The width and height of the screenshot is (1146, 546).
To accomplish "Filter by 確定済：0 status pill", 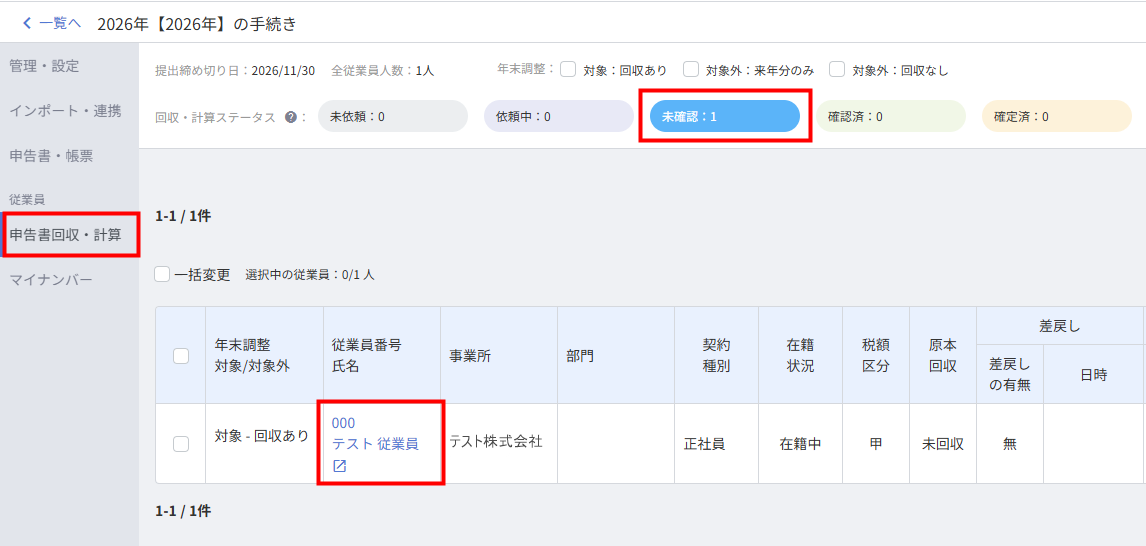I will point(1056,116).
